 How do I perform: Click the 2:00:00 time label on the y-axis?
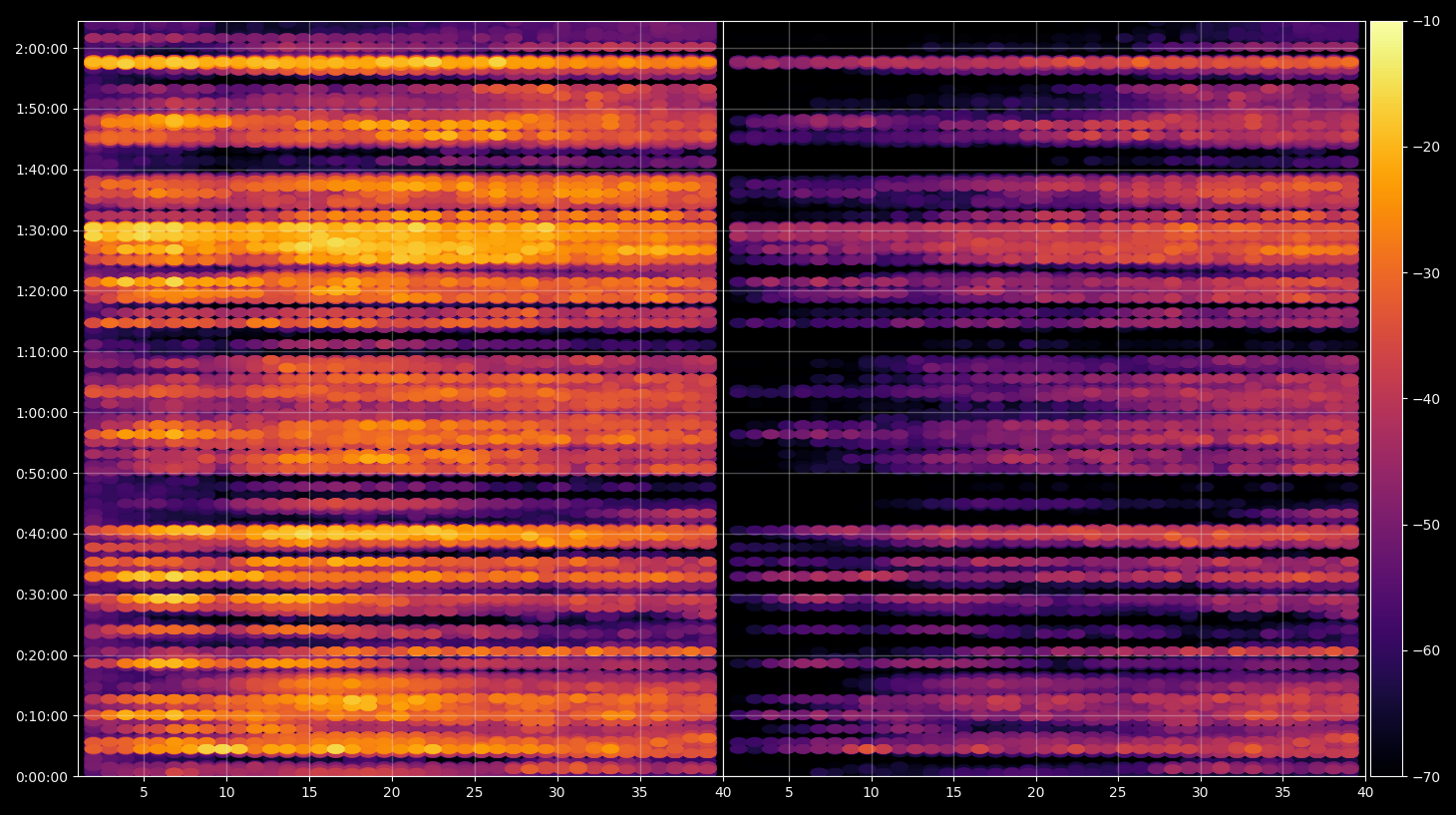pyautogui.click(x=42, y=49)
